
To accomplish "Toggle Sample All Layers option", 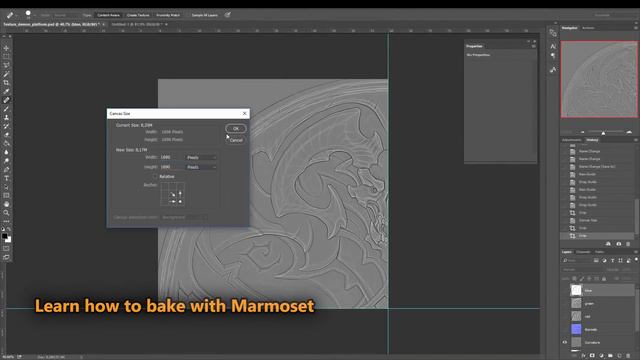I will pyautogui.click(x=204, y=15).
